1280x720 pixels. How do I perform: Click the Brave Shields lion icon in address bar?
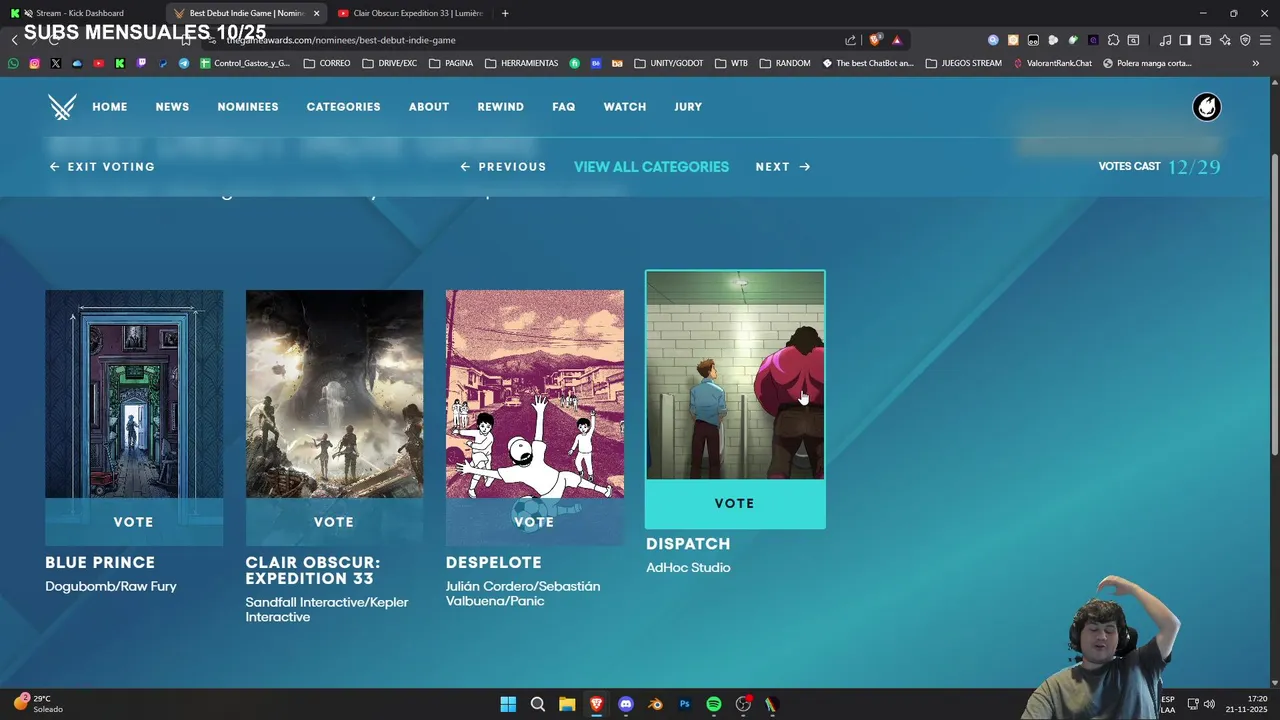tap(875, 40)
